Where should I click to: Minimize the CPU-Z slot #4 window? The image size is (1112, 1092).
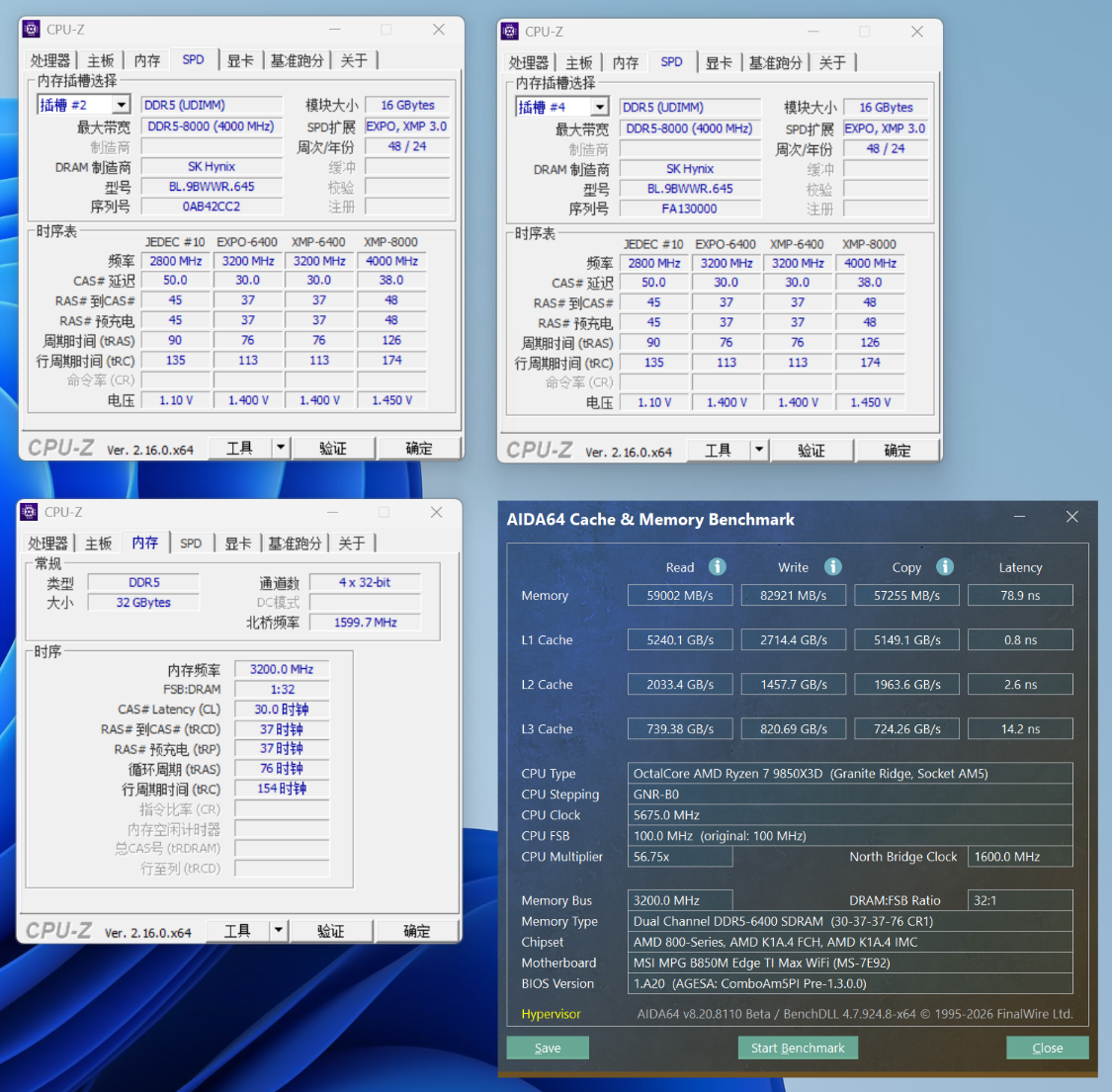813,32
